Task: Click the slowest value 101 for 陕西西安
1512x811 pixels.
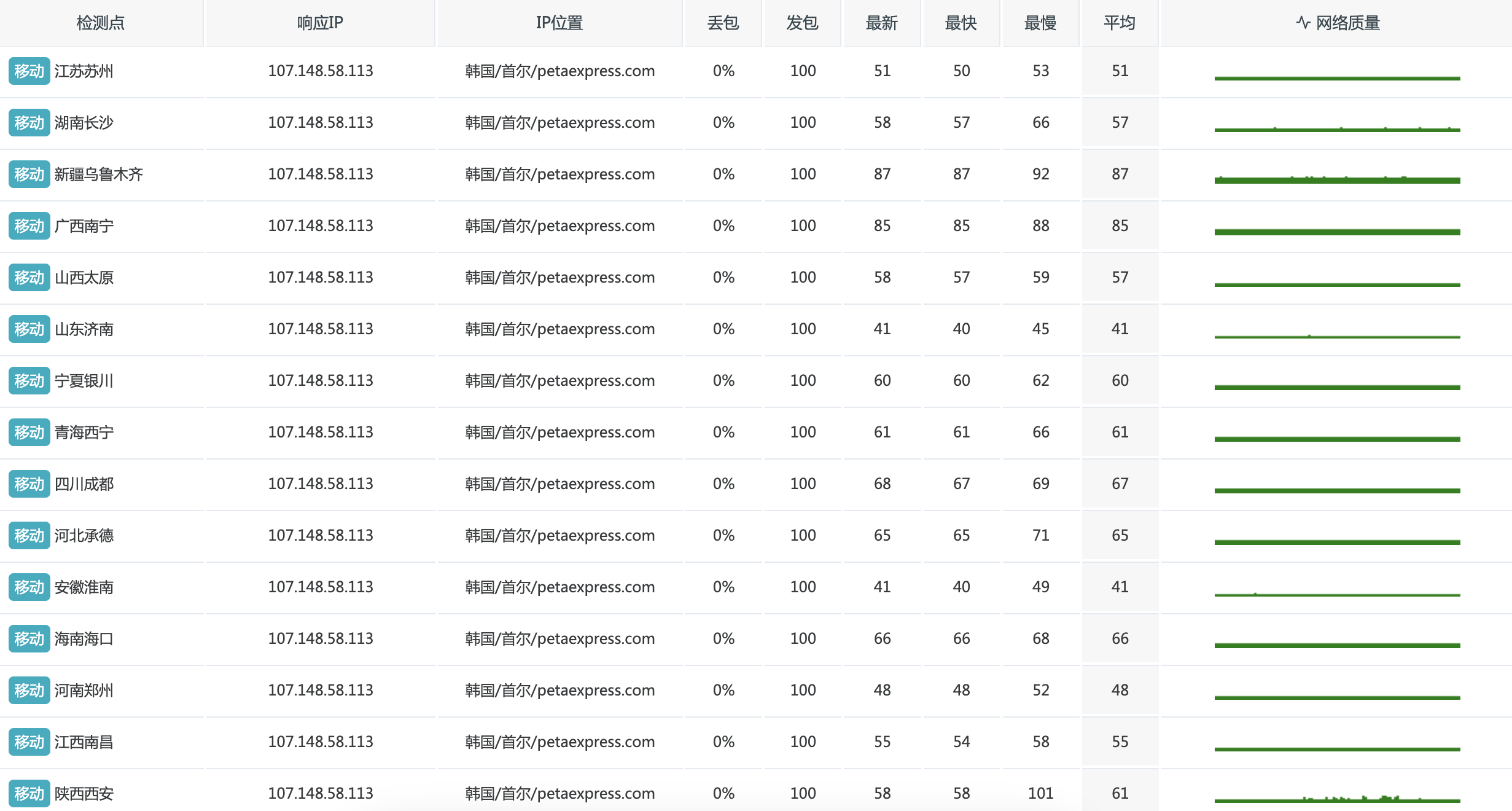Action: pyautogui.click(x=1041, y=793)
